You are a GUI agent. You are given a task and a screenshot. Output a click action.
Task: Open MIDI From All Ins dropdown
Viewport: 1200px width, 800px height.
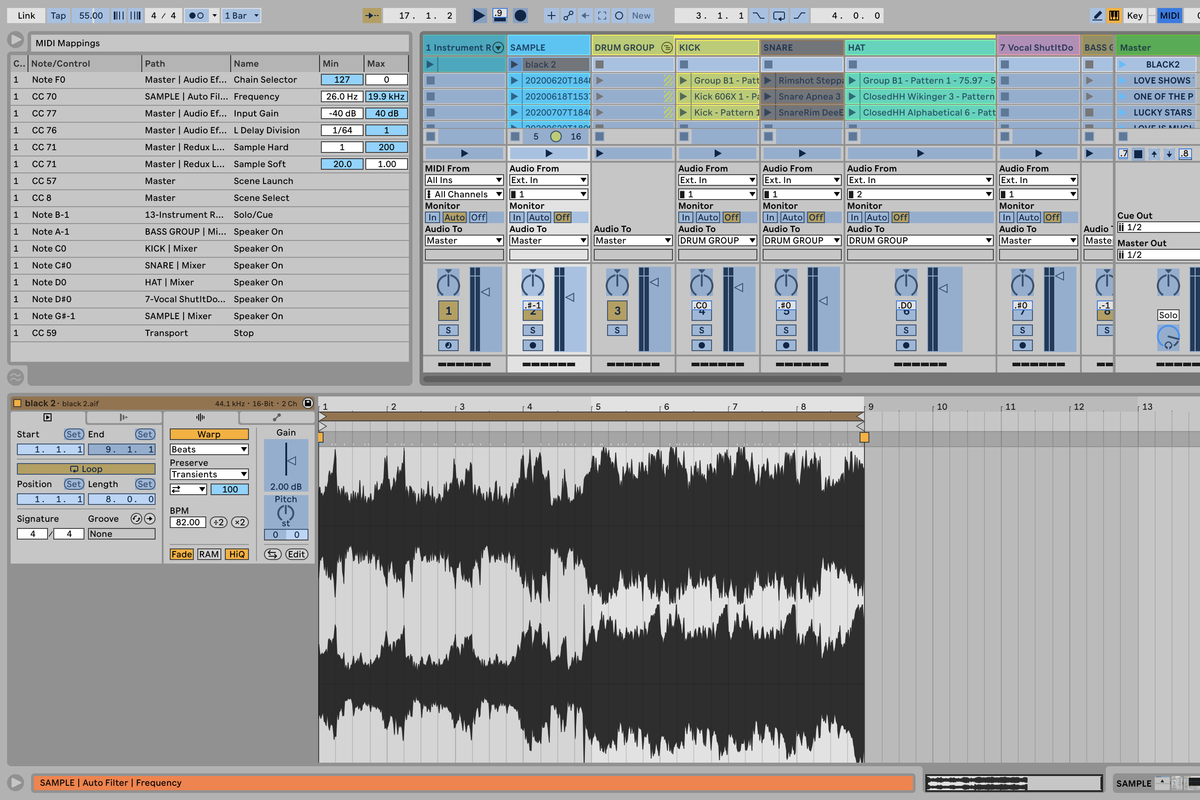coord(464,180)
